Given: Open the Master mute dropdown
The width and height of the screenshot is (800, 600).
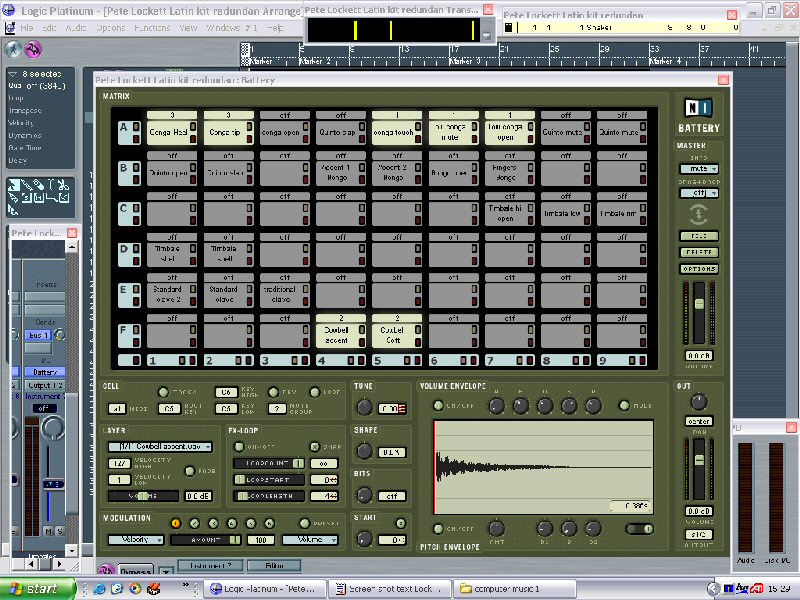Looking at the screenshot, I should [698, 169].
